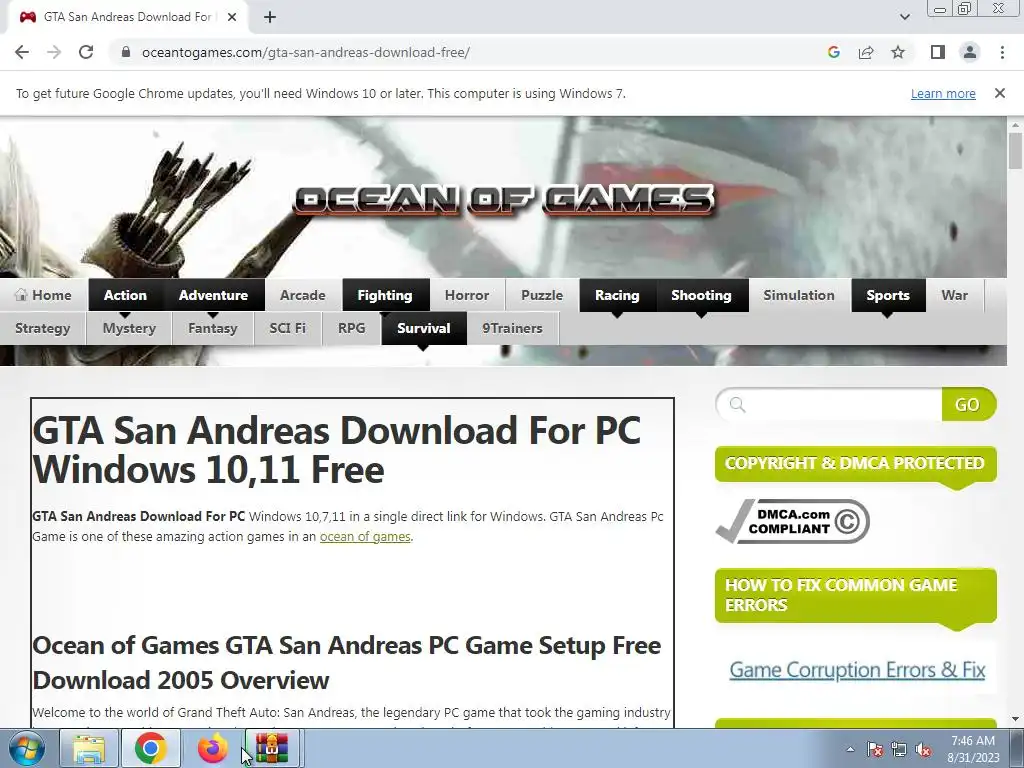Open the SCI Fi category
Screen dimensions: 1024x768
click(x=287, y=328)
